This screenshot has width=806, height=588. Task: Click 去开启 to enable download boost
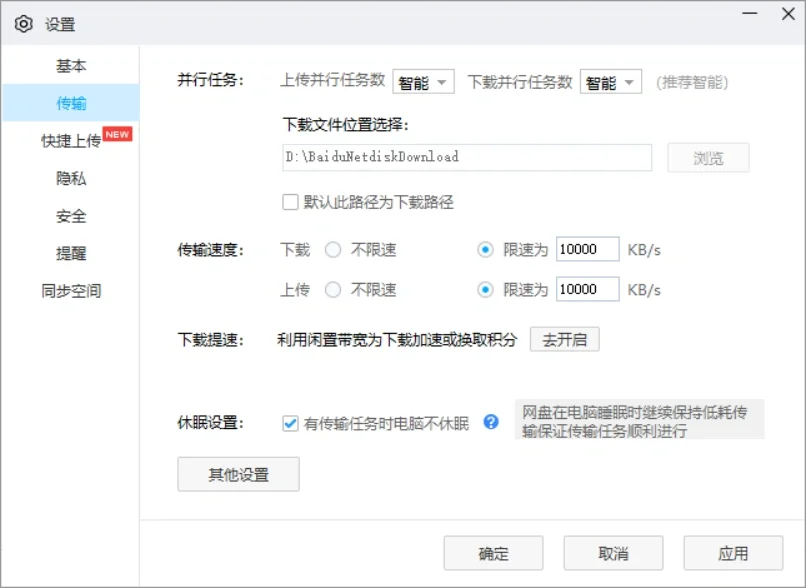click(x=564, y=339)
